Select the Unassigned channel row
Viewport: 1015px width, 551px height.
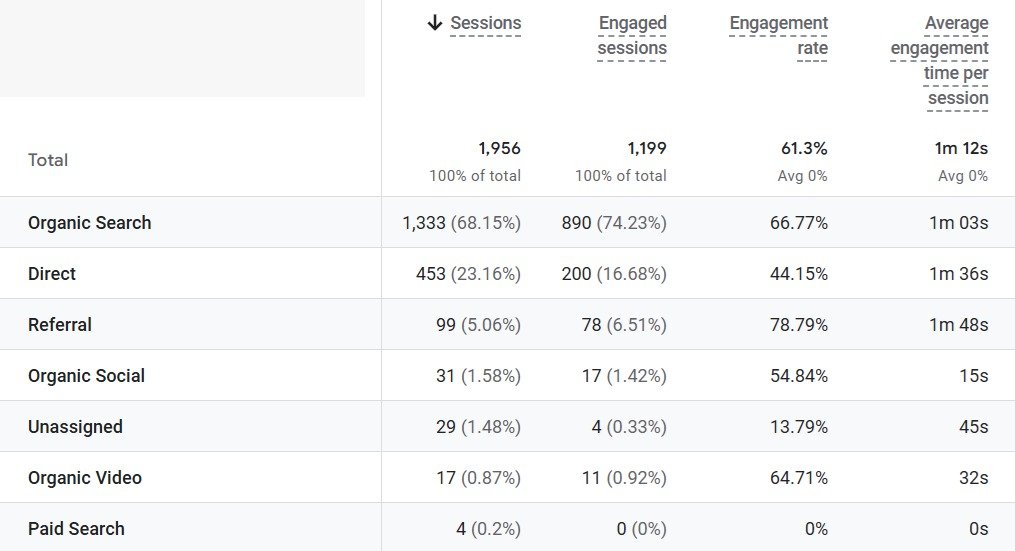click(75, 427)
